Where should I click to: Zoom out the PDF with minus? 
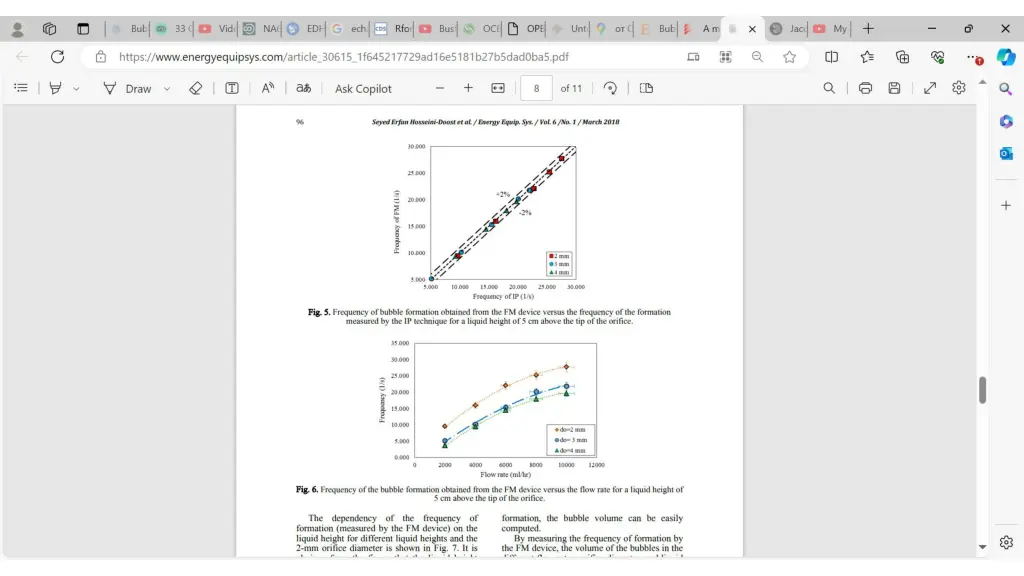tap(440, 88)
